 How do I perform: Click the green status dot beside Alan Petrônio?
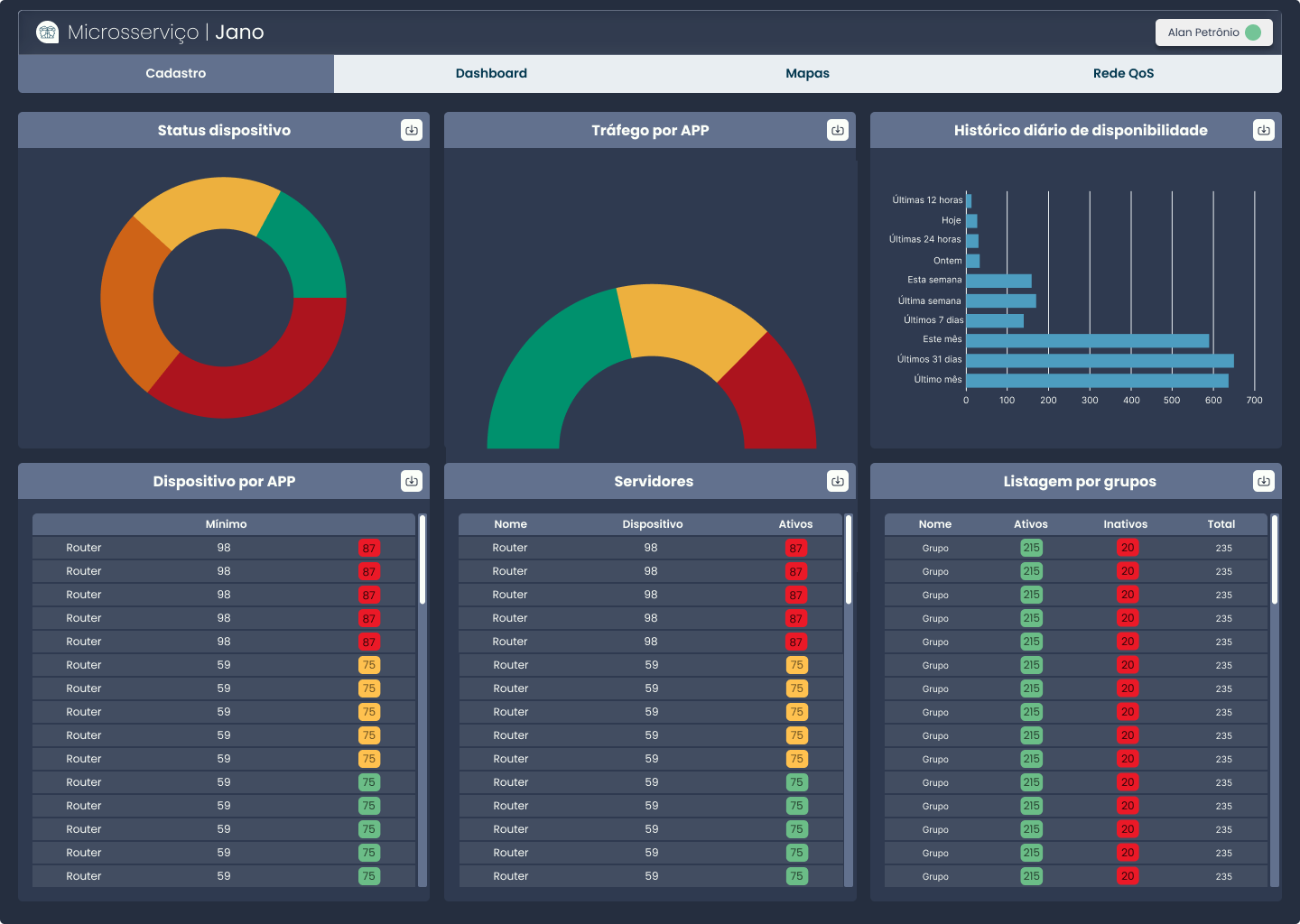point(1253,32)
